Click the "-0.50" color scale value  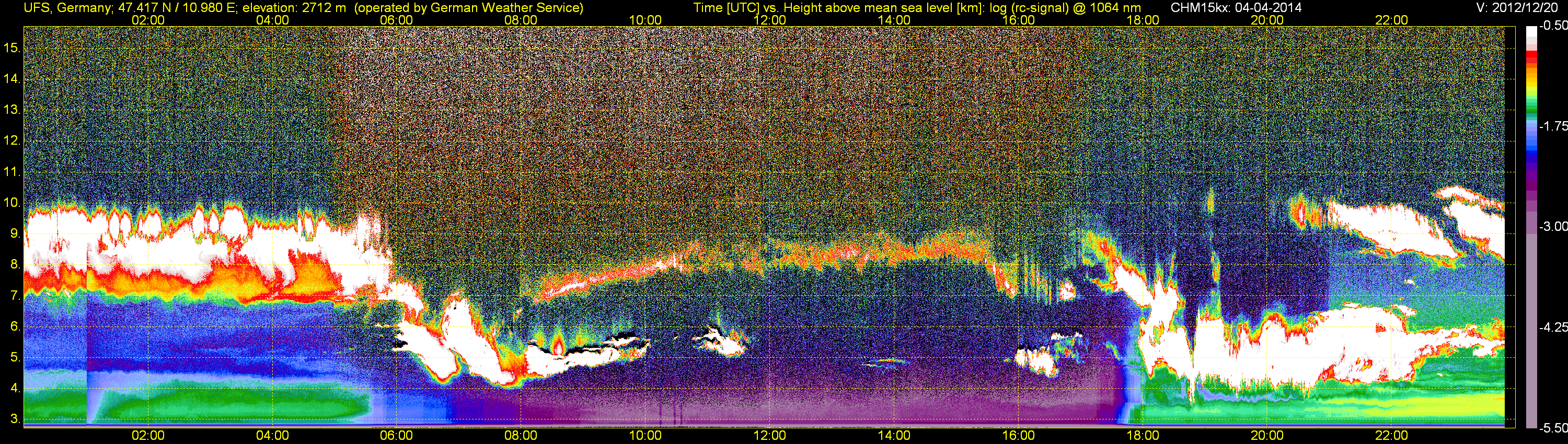click(1553, 26)
